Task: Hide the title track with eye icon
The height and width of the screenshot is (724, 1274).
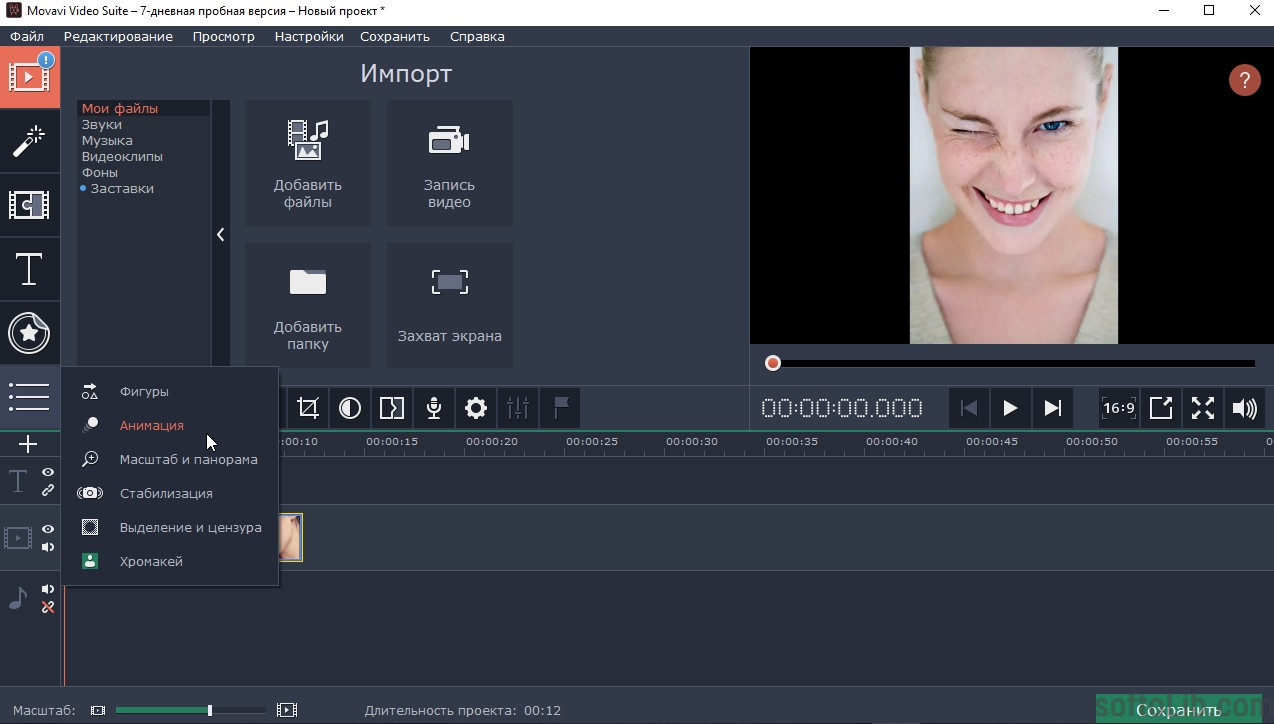Action: 47,472
